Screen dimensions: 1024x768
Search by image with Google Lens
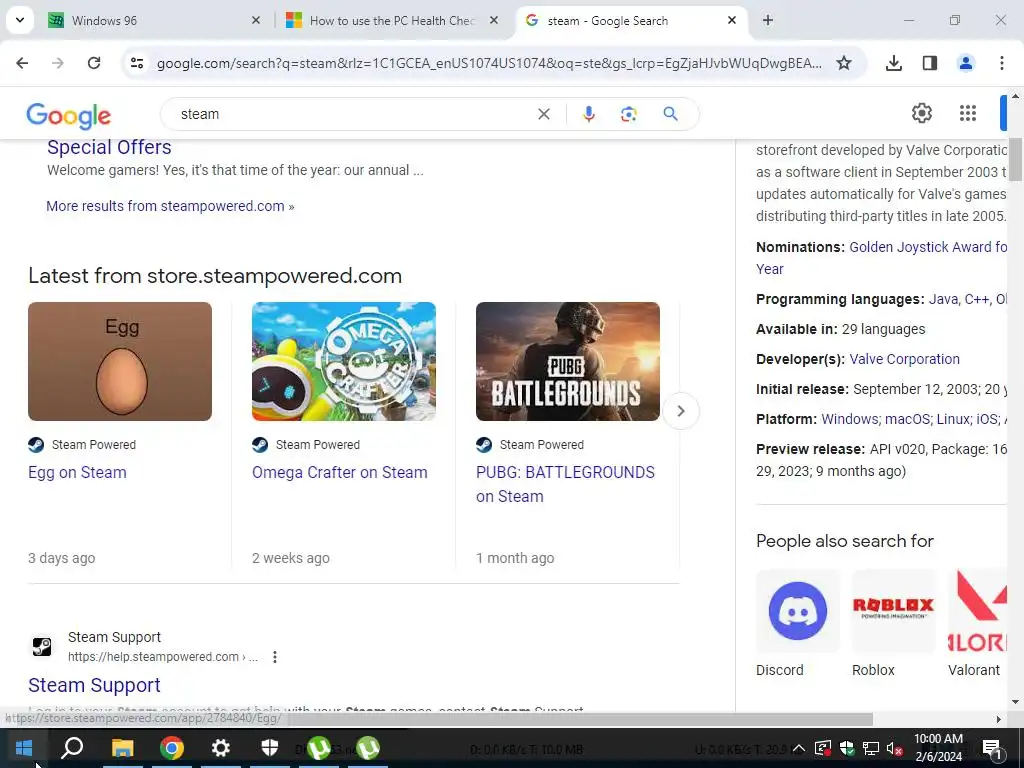click(628, 114)
